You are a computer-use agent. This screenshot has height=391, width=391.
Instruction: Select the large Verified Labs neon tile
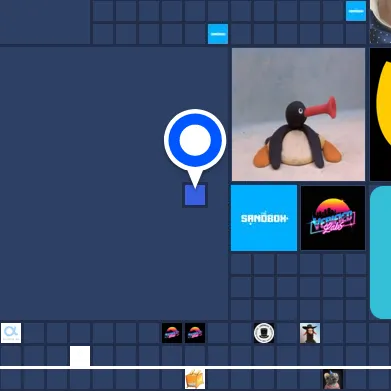click(333, 218)
